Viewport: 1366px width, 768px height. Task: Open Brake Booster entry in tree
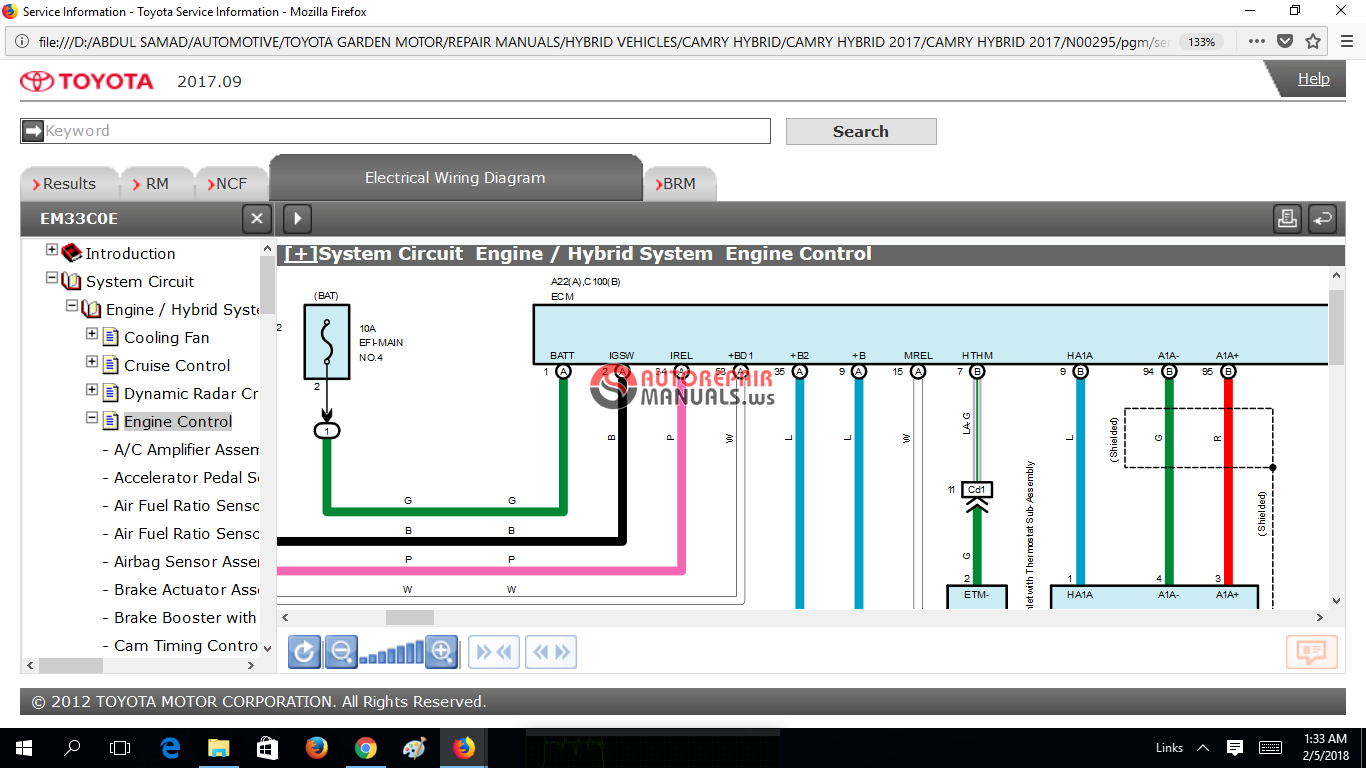pyautogui.click(x=185, y=618)
